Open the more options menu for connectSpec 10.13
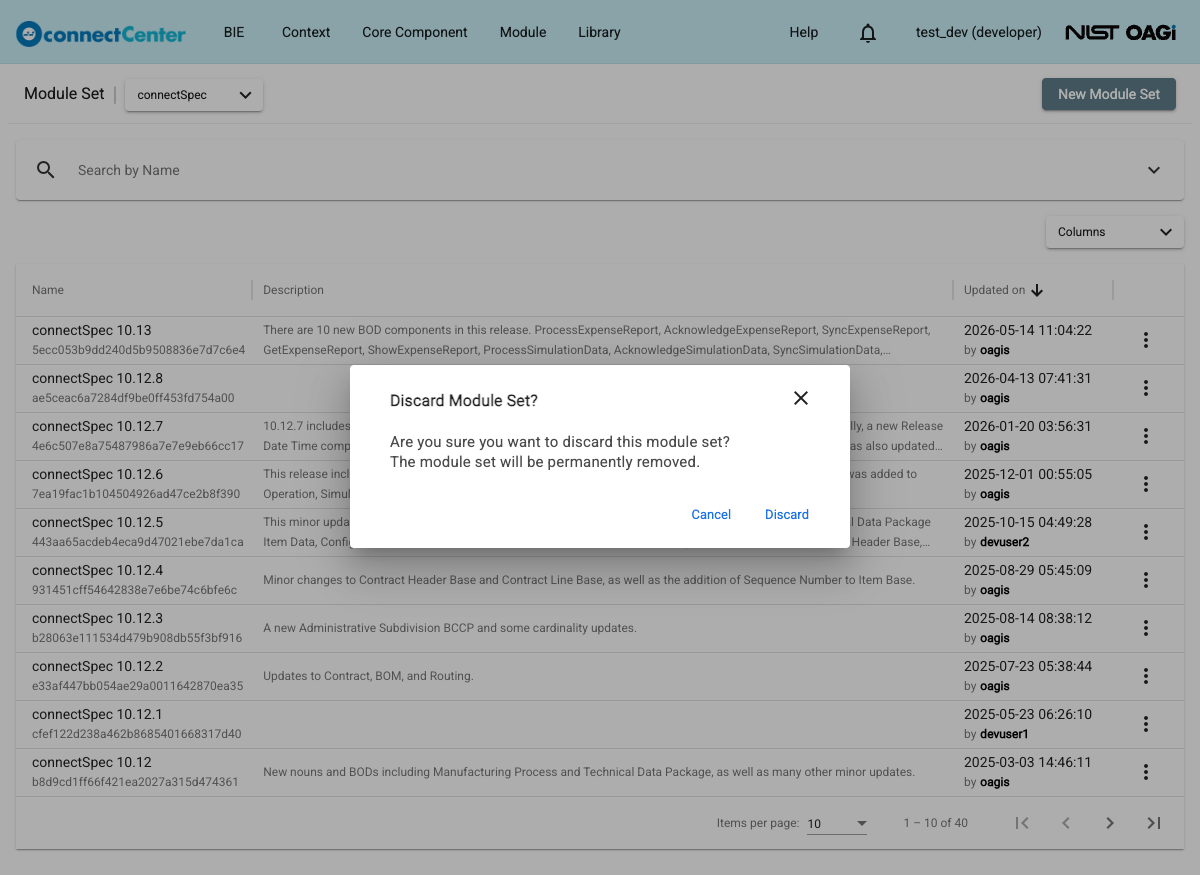Viewport: 1200px width, 875px height. (x=1146, y=340)
